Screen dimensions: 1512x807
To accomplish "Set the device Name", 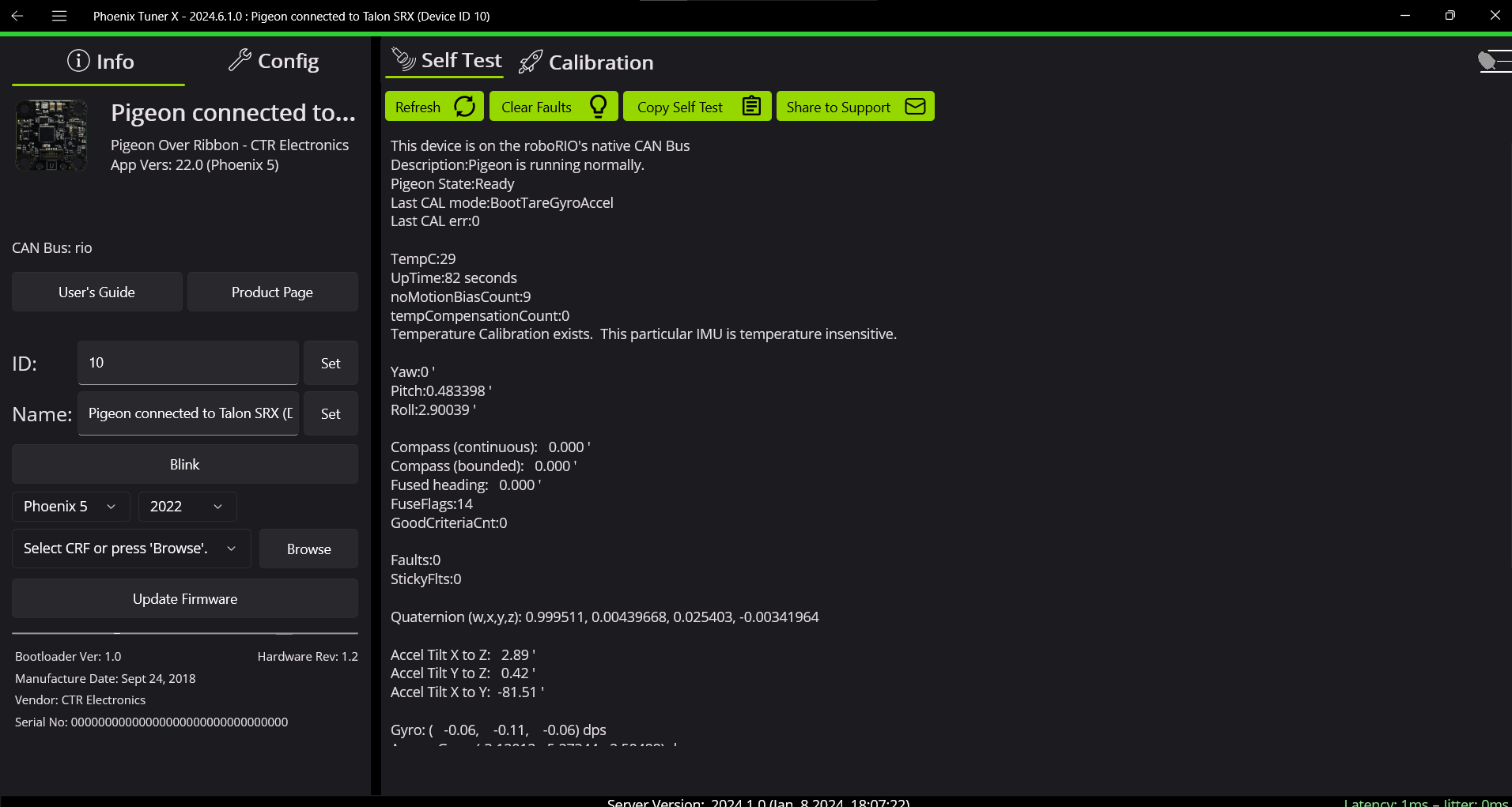I will coord(331,413).
